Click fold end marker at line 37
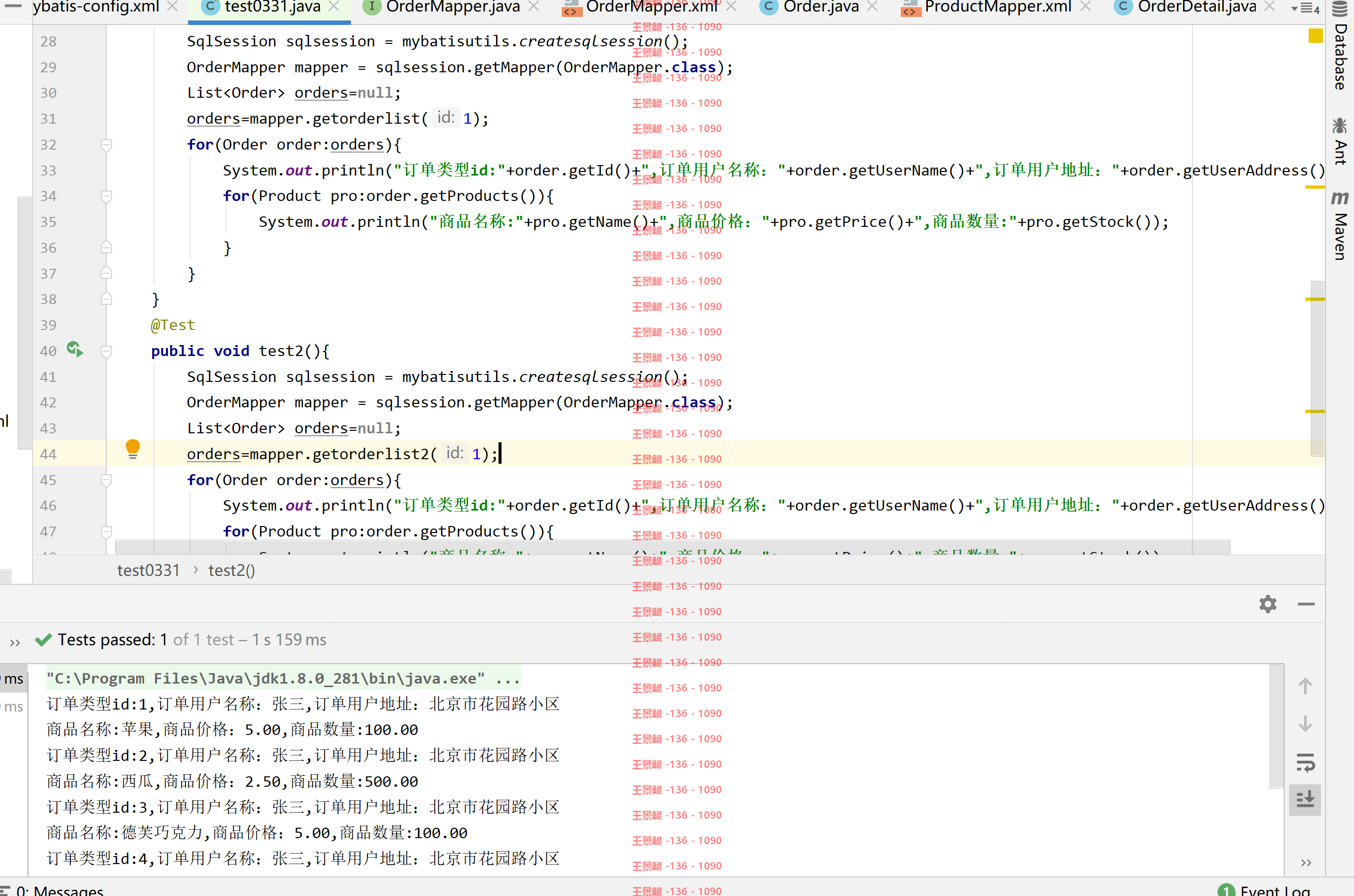 pos(106,273)
